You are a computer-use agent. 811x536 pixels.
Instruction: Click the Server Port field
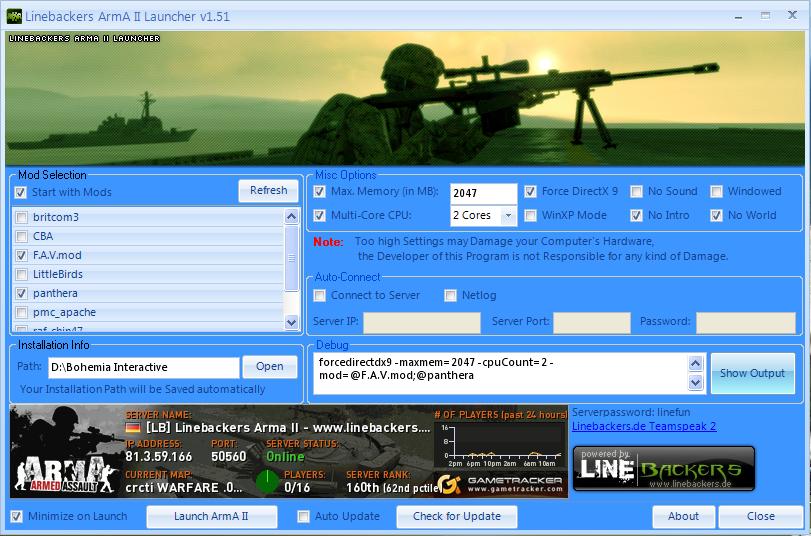[592, 322]
